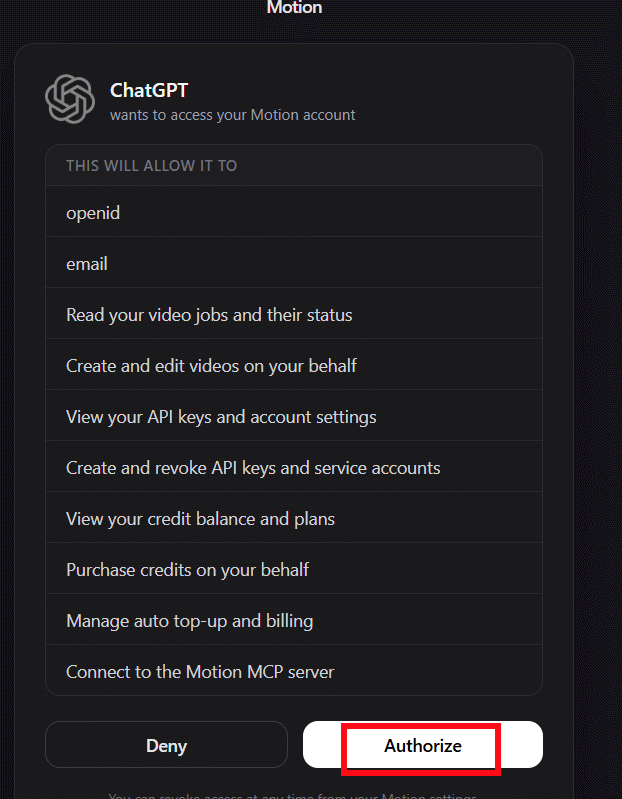The height and width of the screenshot is (799, 622).
Task: Click the word 'Authorize' inside white button
Action: (423, 745)
